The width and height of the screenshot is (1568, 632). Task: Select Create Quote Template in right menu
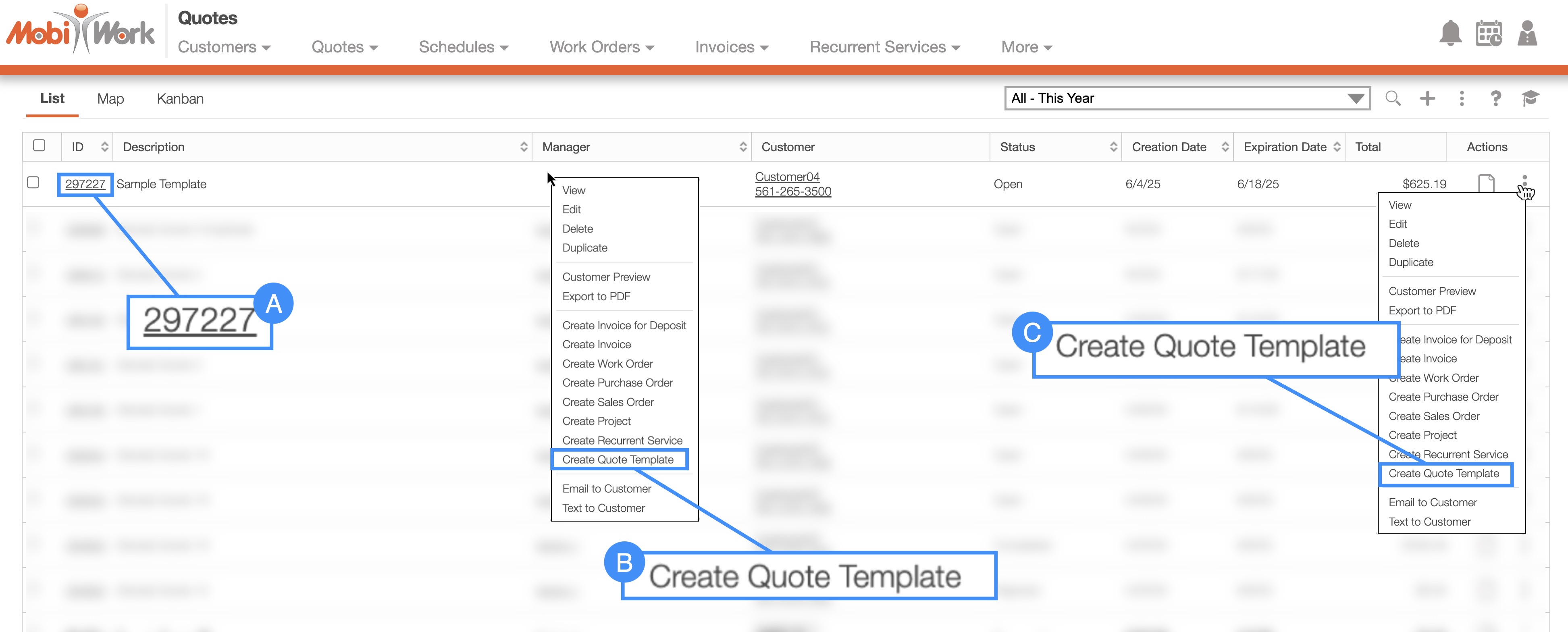[1443, 474]
